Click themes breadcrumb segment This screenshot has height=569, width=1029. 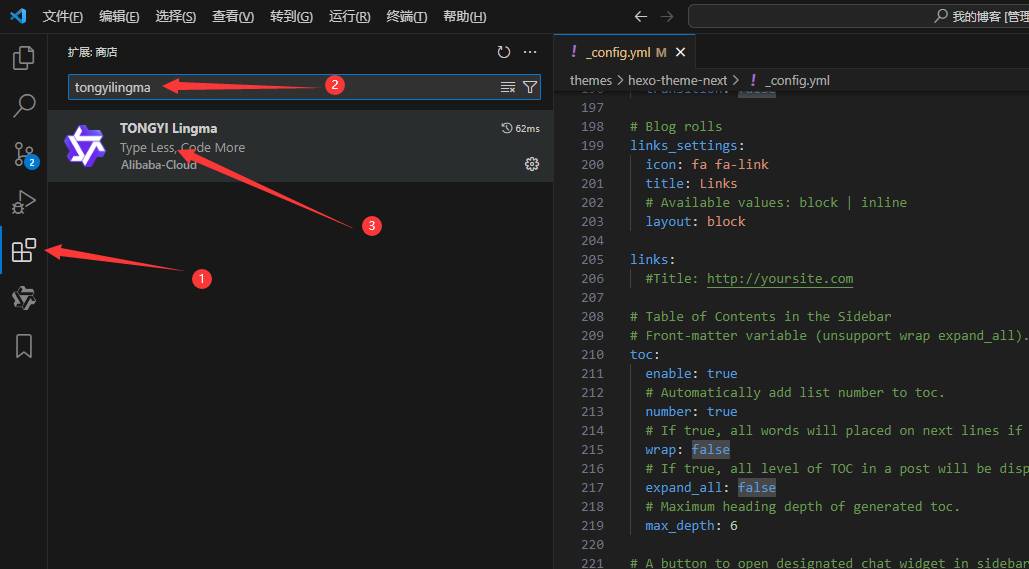pyautogui.click(x=591, y=81)
